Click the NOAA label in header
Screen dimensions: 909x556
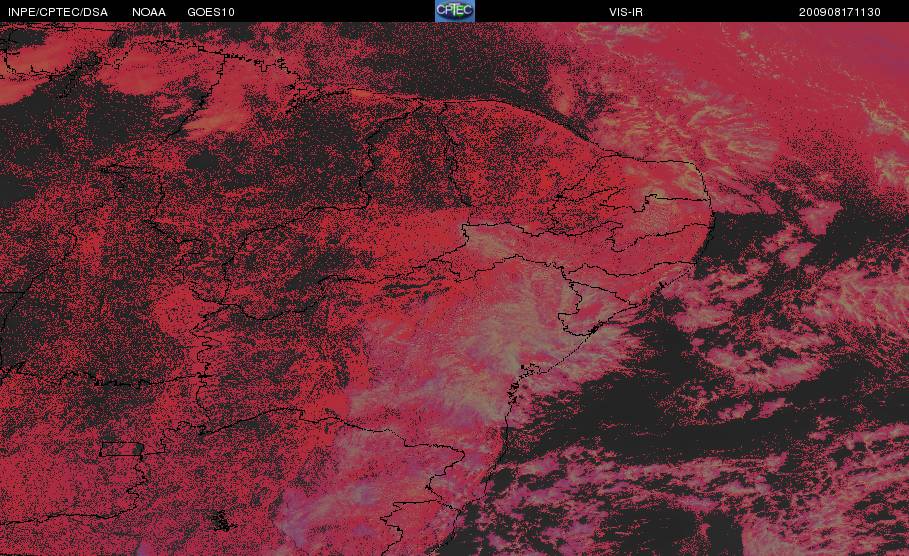coord(149,12)
